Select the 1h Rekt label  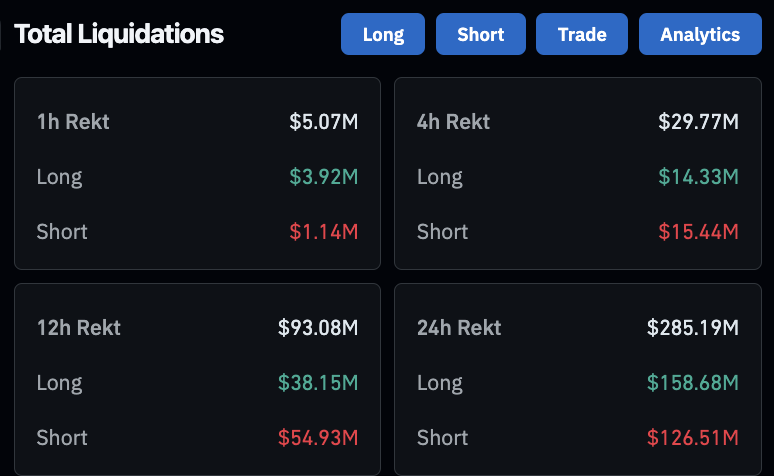click(x=73, y=122)
